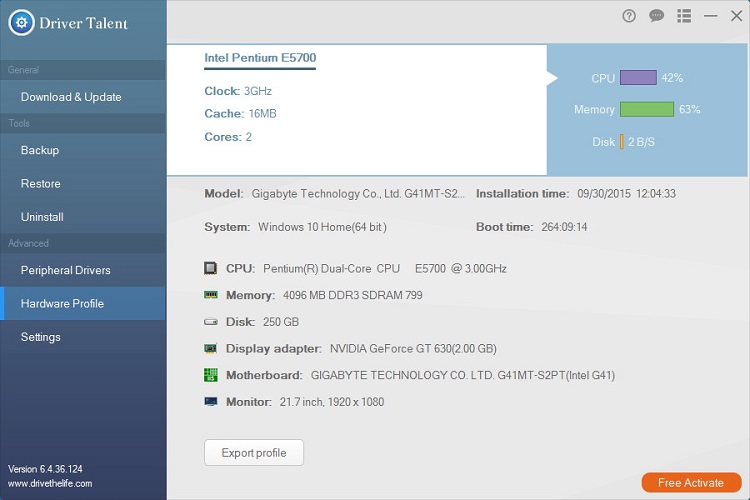The height and width of the screenshot is (500, 750).
Task: Click 4096 MB DDR3 SDRAM 799
Action: tap(353, 295)
